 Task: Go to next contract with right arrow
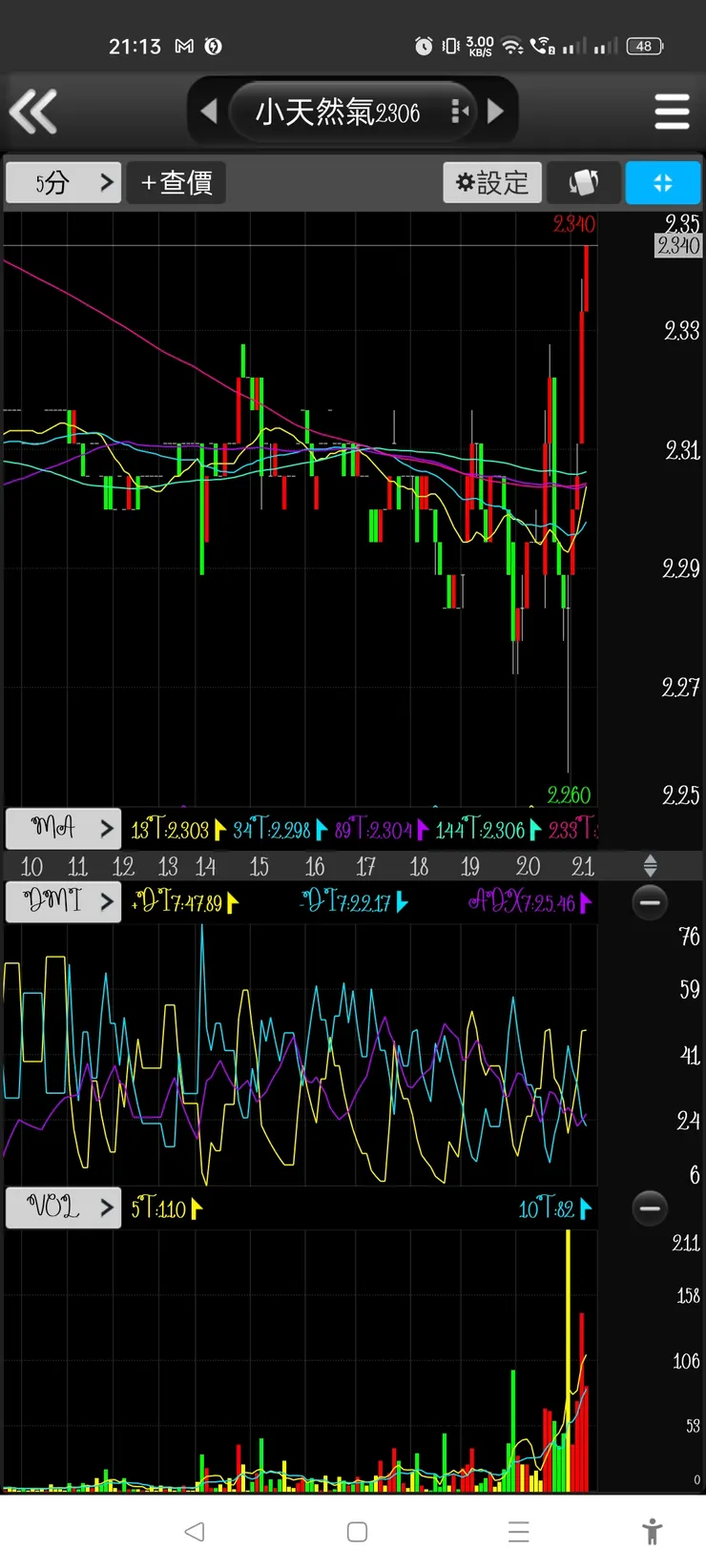495,112
